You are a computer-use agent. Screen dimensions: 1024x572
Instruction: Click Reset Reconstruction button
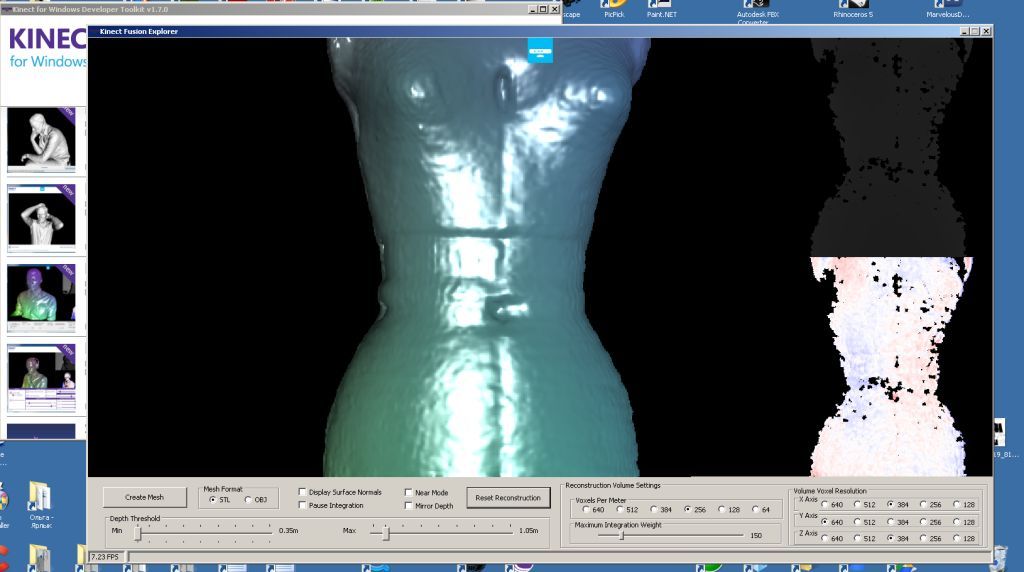pyautogui.click(x=508, y=498)
